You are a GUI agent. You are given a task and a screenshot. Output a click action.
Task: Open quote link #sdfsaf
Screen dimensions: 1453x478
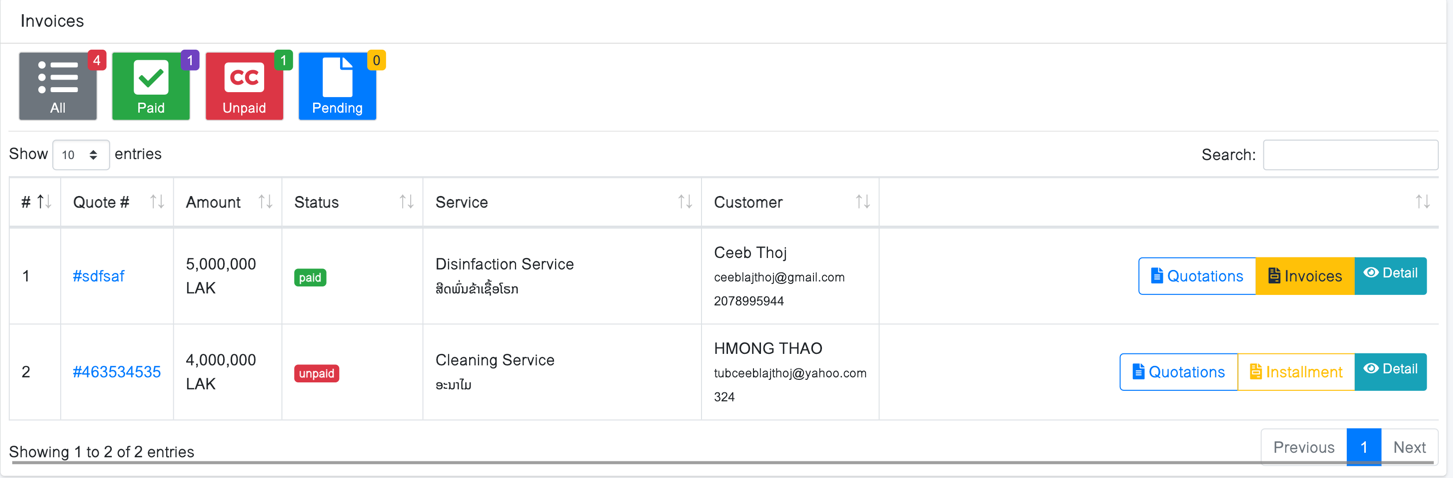coord(99,276)
